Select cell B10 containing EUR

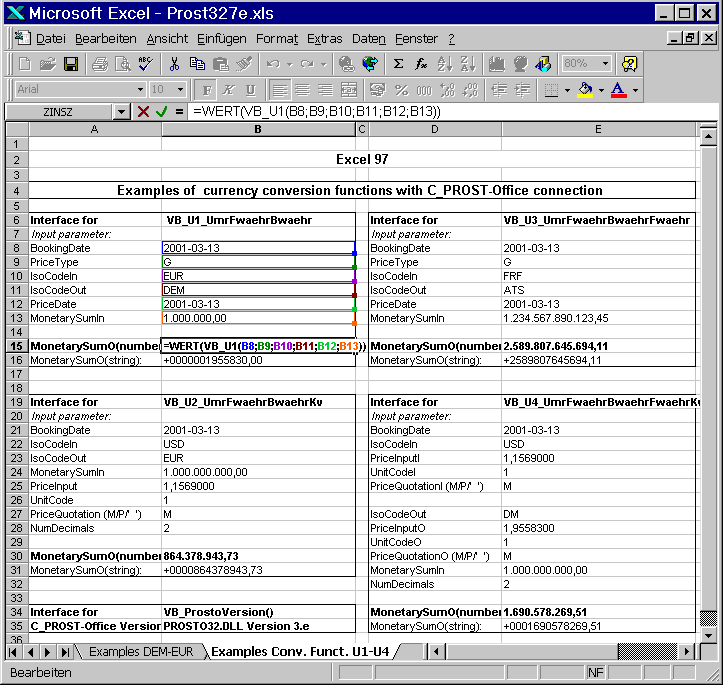point(258,276)
